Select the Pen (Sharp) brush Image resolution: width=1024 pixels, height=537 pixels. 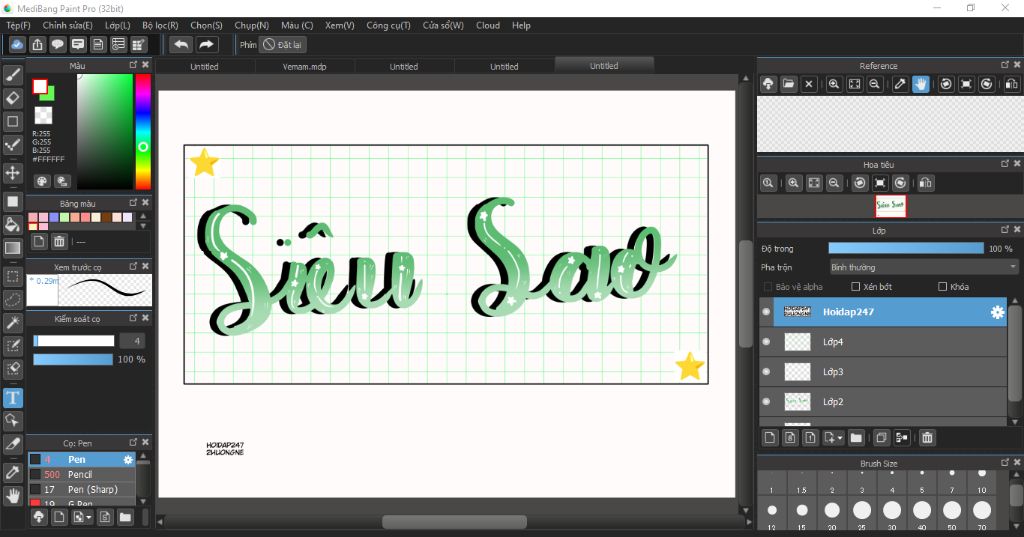click(x=82, y=489)
